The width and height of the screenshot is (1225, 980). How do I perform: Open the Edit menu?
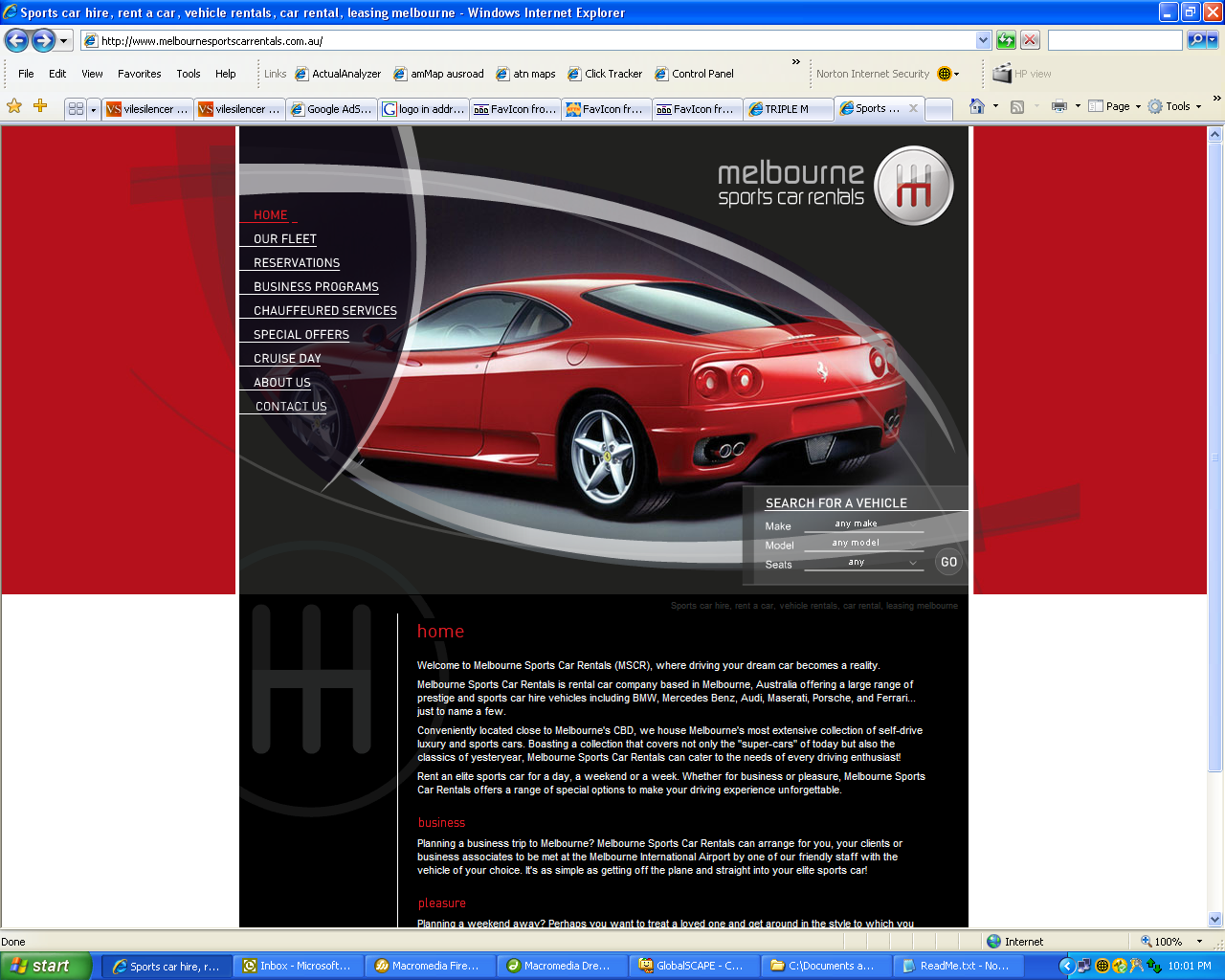coord(57,74)
